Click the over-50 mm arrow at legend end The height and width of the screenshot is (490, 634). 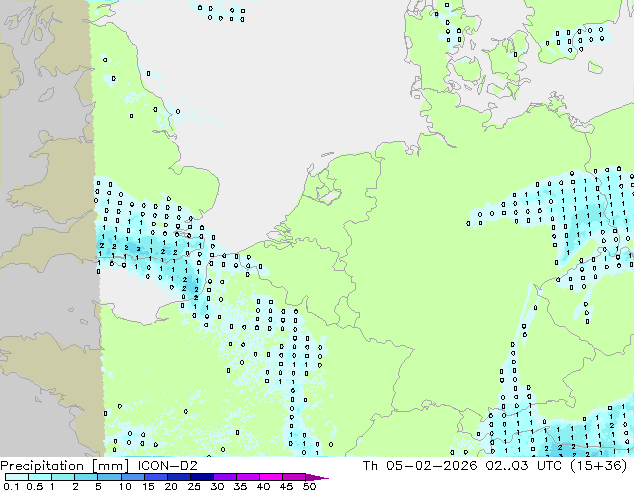(x=317, y=477)
